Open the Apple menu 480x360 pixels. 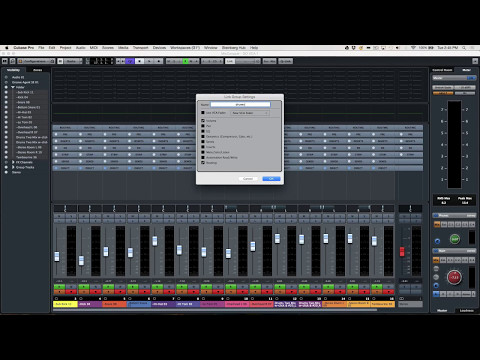coord(6,48)
